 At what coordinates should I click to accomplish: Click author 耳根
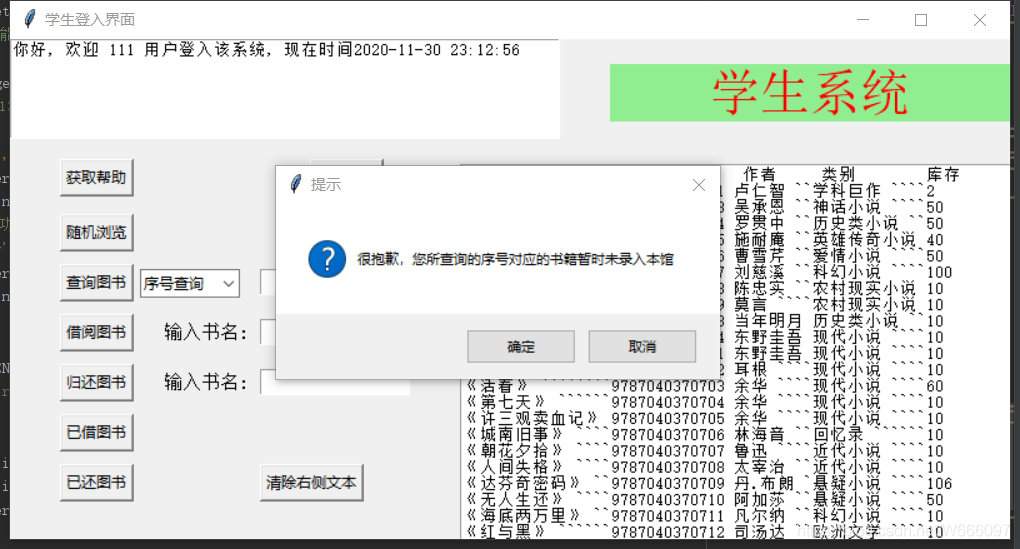[x=751, y=369]
